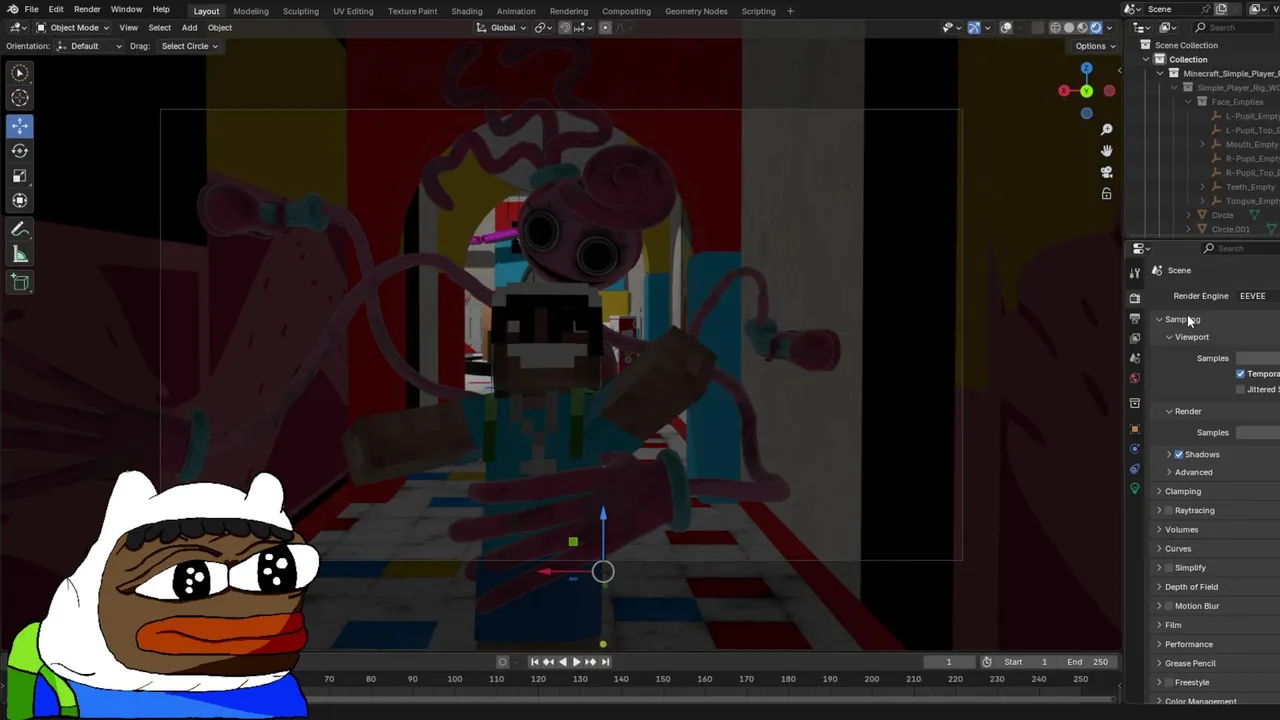Toggle the Jittered Shadows checkbox

click(x=1241, y=390)
